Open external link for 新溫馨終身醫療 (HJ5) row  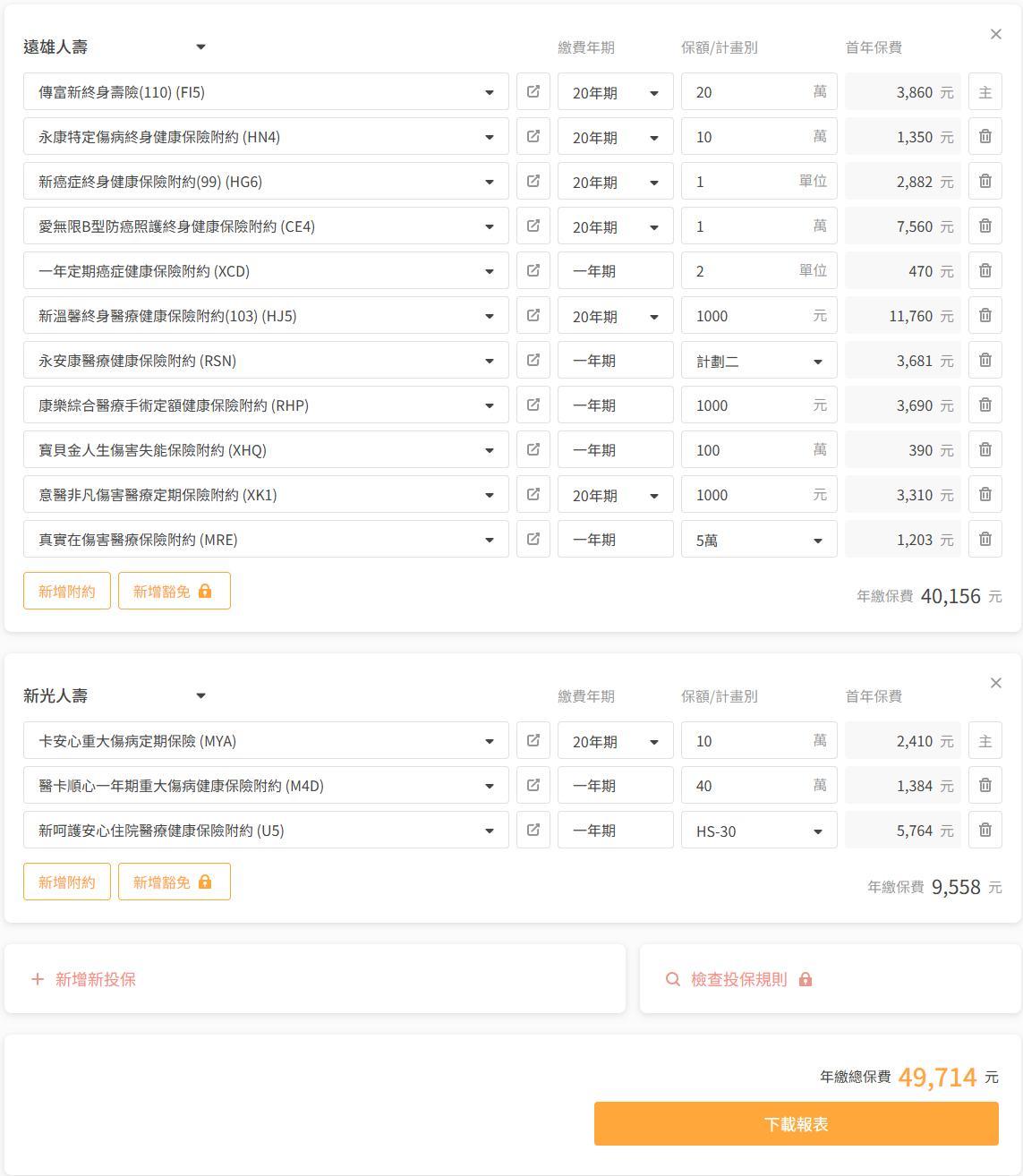[x=533, y=315]
